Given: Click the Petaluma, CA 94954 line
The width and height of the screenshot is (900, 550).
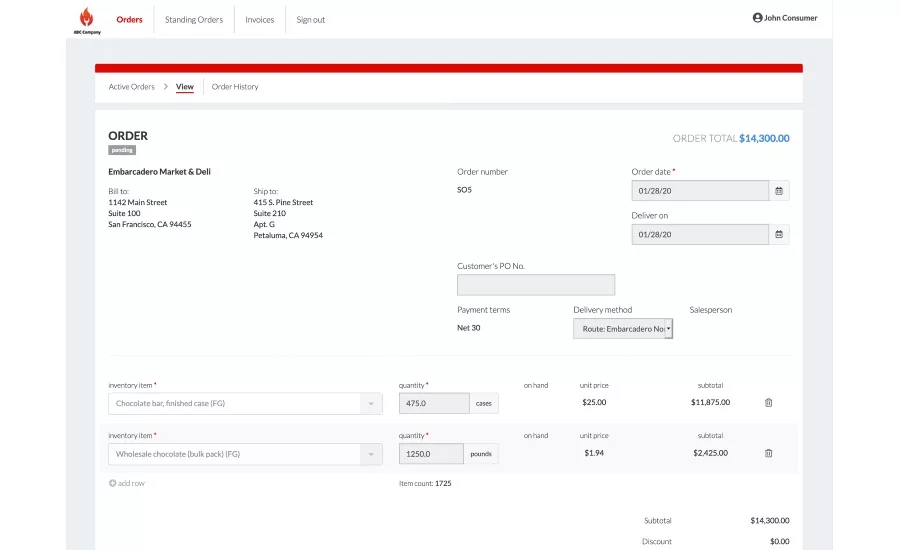Looking at the screenshot, I should coord(288,235).
